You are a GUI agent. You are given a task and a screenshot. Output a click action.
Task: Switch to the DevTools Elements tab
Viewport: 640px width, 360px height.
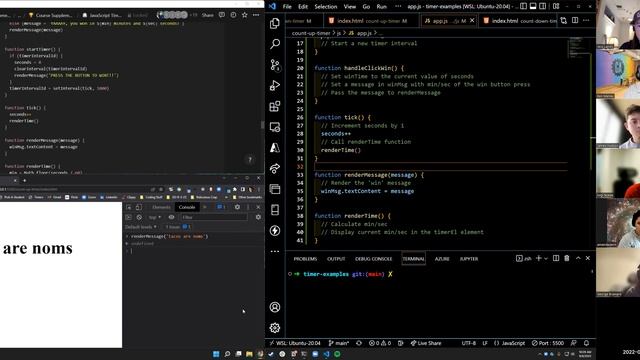click(161, 207)
